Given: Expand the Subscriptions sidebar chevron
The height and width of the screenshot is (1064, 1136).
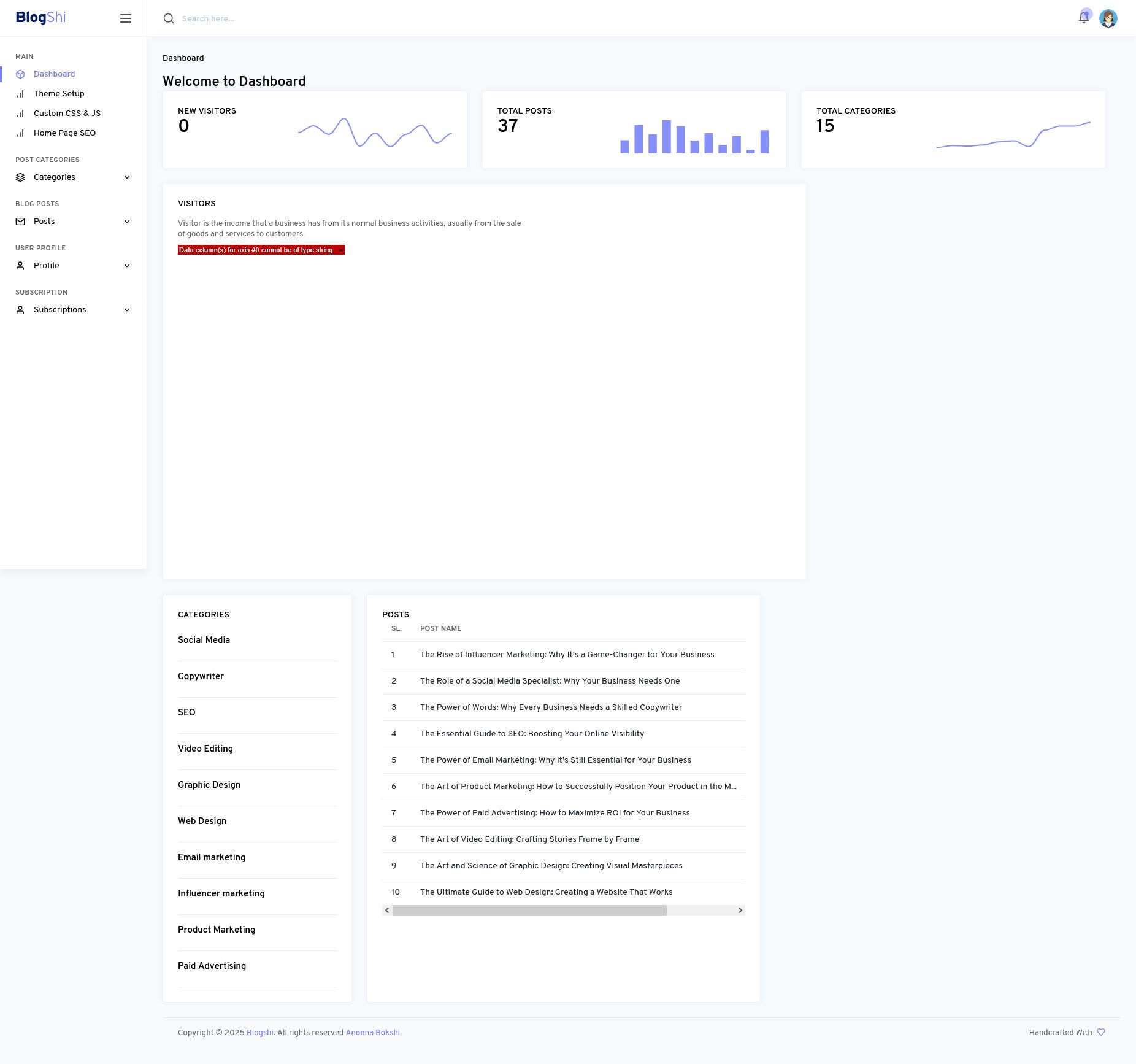Looking at the screenshot, I should click(x=127, y=310).
